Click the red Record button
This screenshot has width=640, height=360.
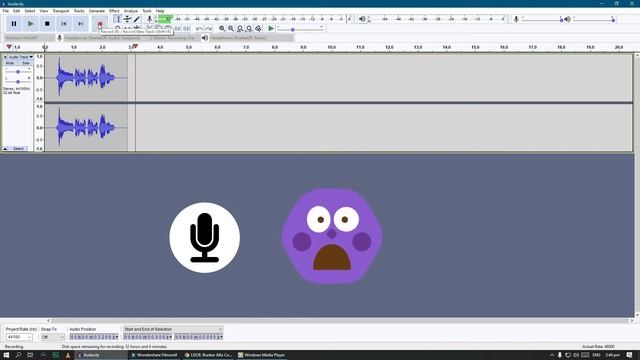[100, 24]
